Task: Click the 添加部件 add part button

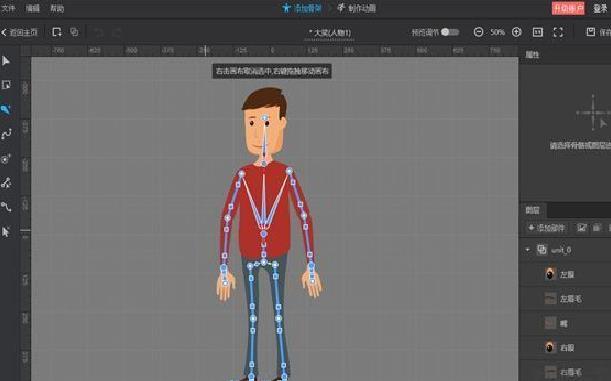Action: tap(546, 228)
